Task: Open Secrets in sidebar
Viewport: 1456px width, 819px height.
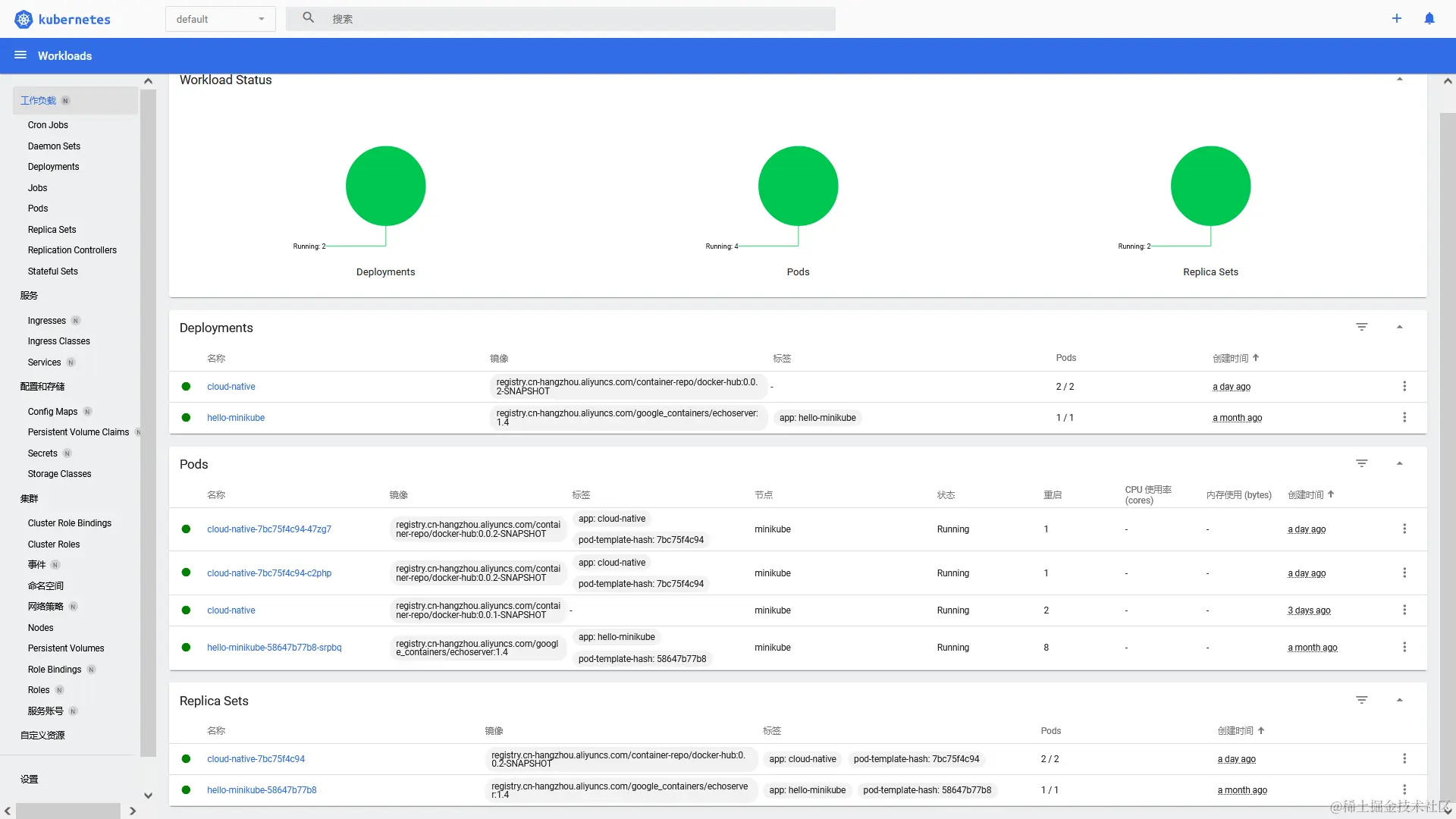Action: coord(42,453)
